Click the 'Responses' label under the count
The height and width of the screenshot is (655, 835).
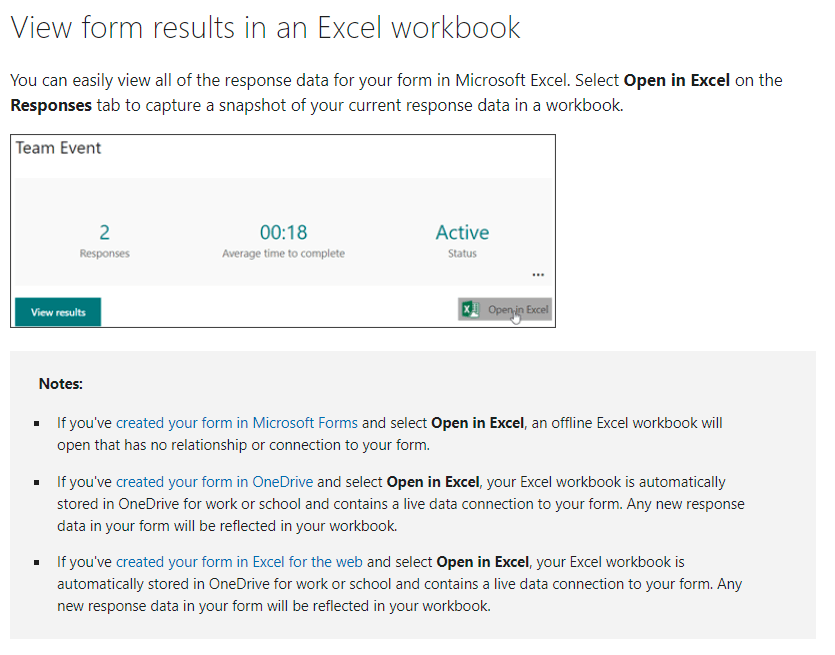[x=104, y=253]
